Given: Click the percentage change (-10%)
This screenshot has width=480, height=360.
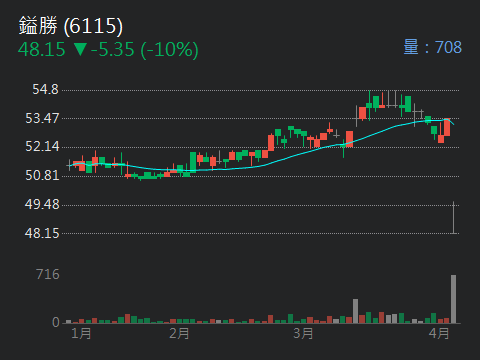Looking at the screenshot, I should (169, 50).
